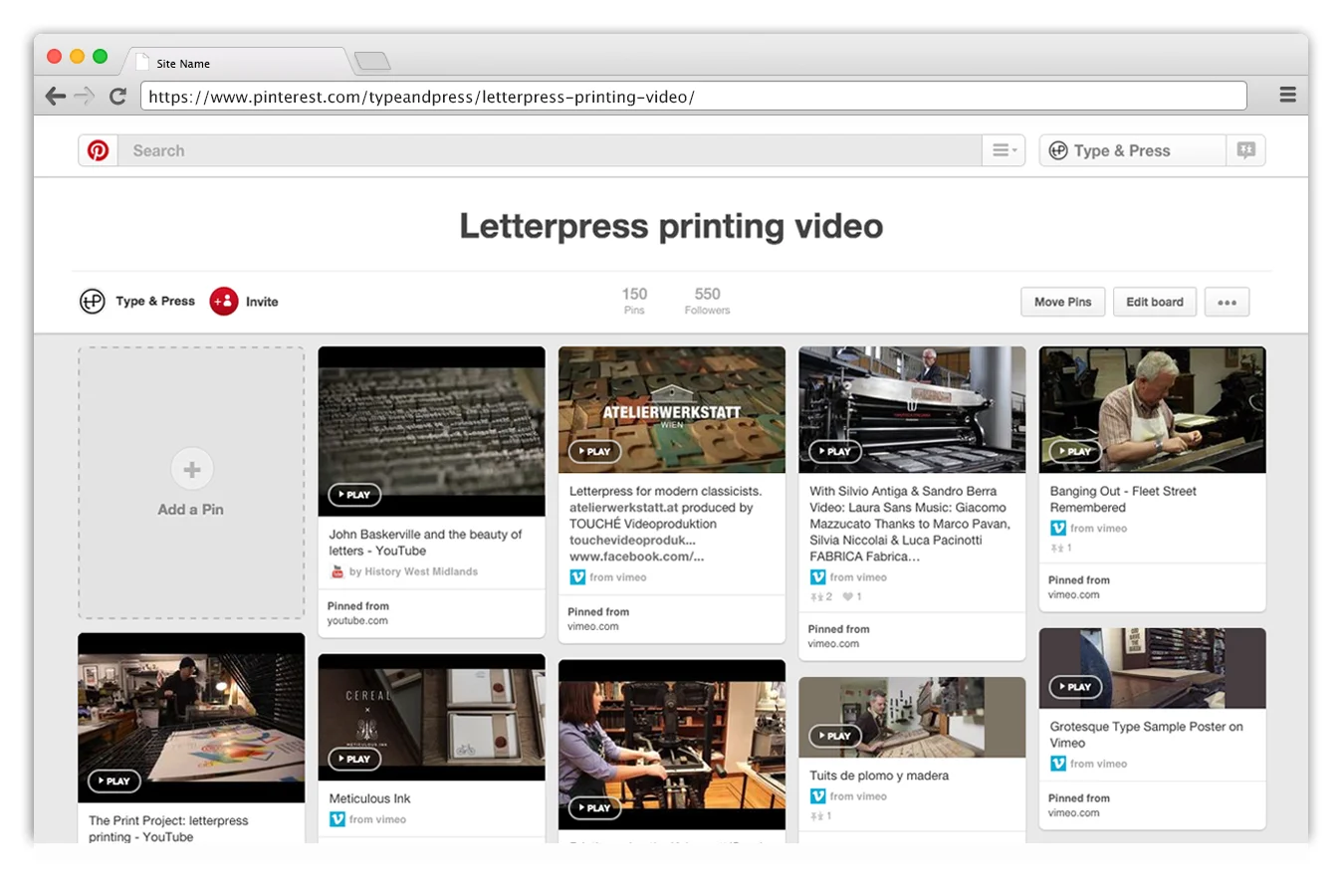The width and height of the screenshot is (1344, 896).
Task: Click the 'Add a Pin' label
Action: click(191, 510)
